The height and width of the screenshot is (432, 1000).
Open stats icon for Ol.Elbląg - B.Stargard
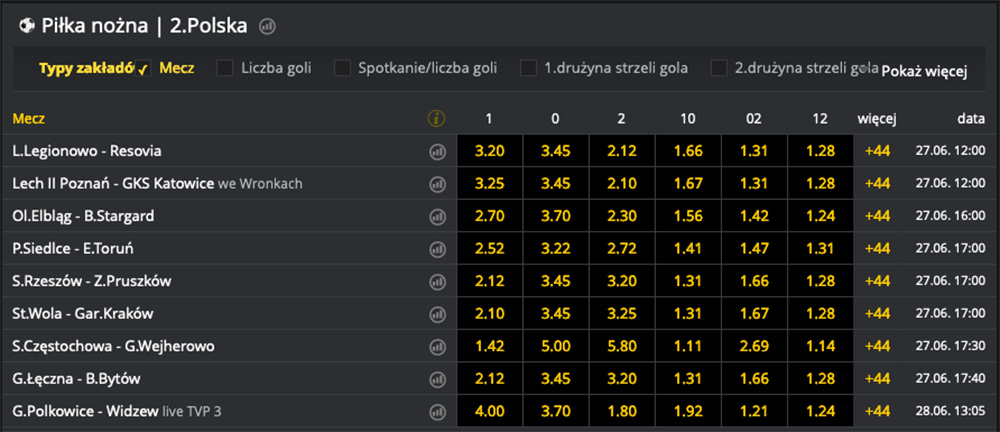(437, 216)
